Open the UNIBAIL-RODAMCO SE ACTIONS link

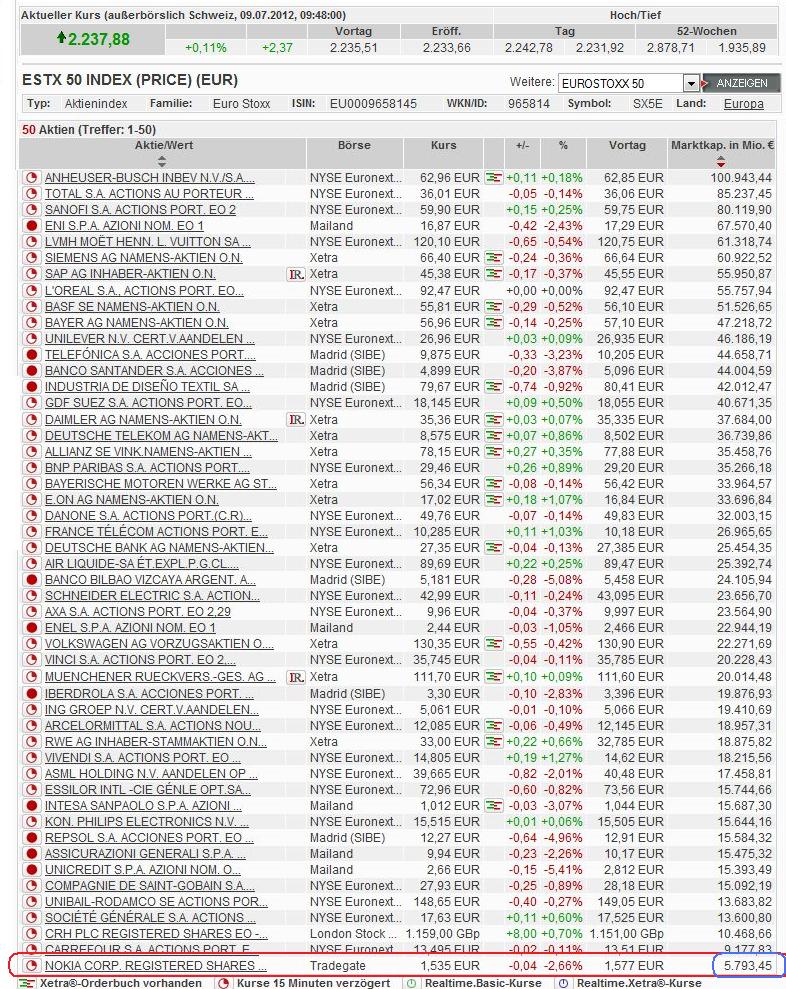click(x=156, y=902)
